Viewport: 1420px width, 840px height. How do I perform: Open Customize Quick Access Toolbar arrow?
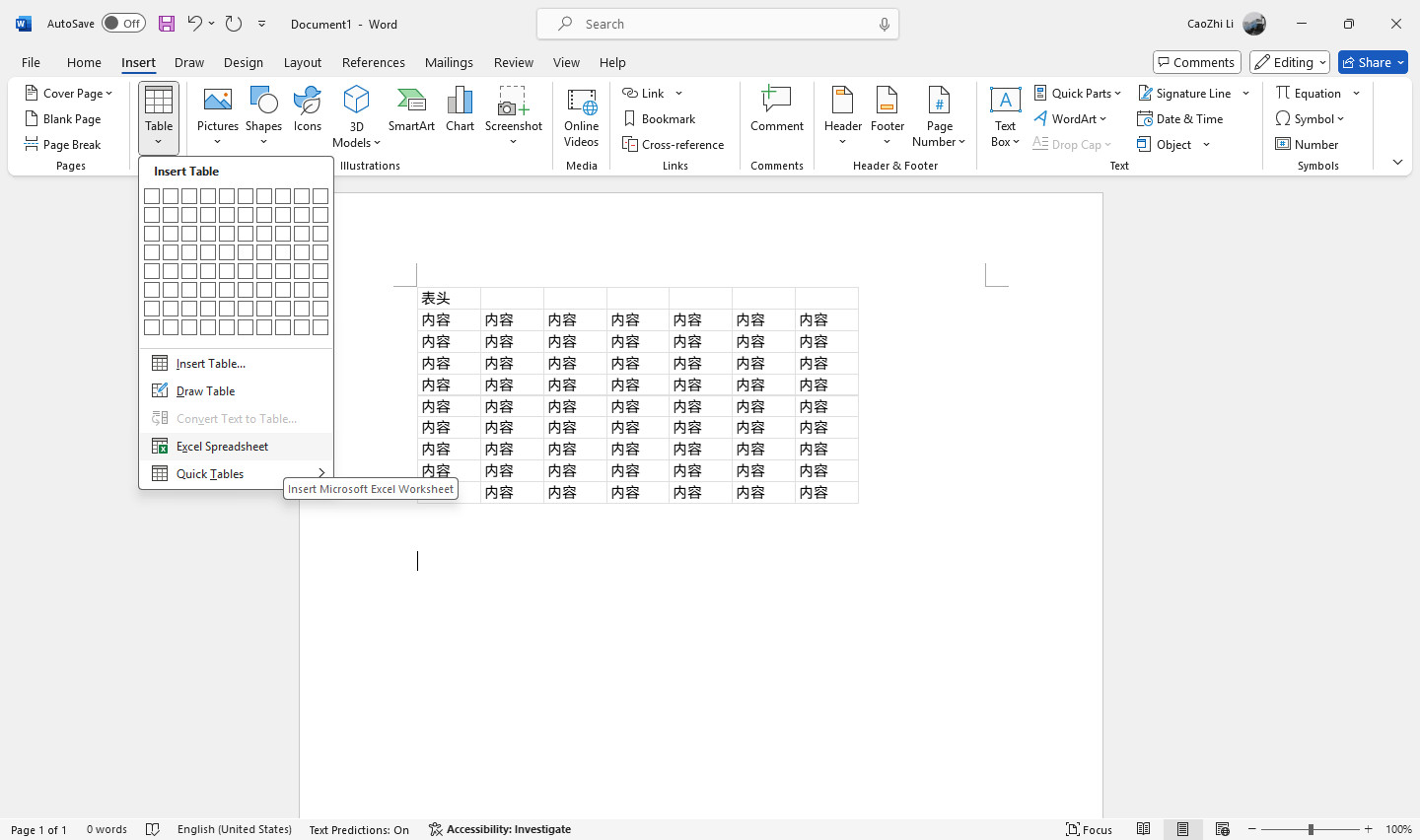262,24
